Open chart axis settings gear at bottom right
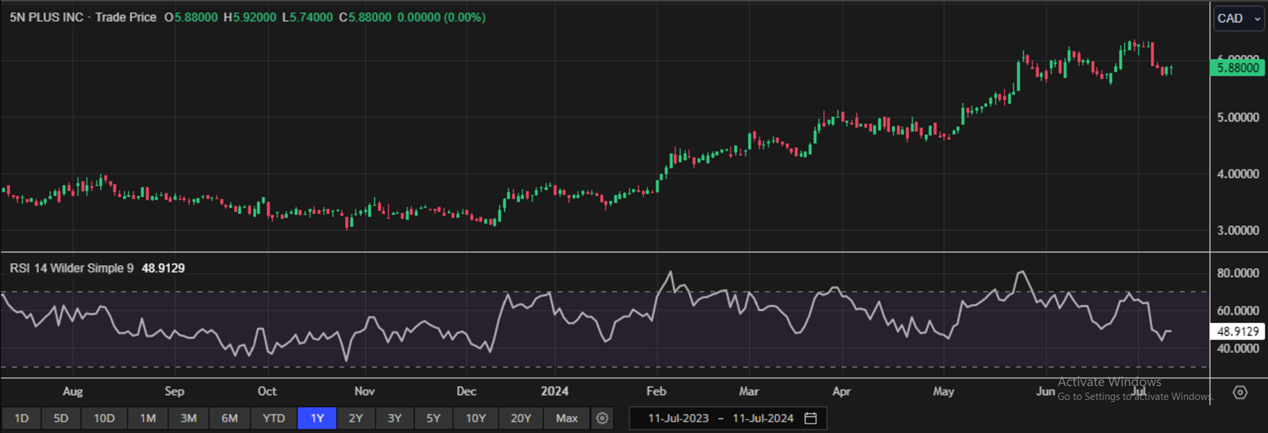 [1240, 392]
